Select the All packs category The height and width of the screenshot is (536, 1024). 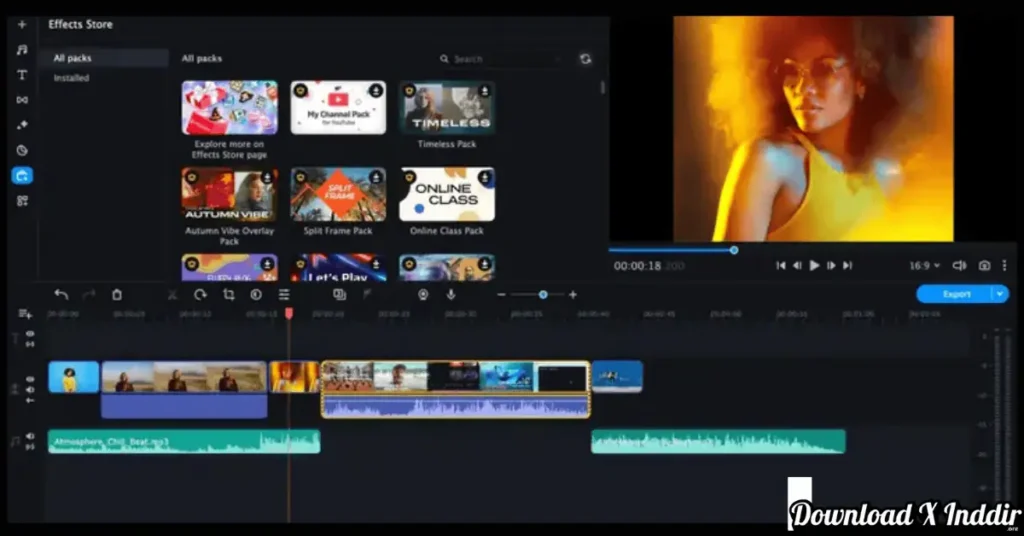tap(104, 58)
